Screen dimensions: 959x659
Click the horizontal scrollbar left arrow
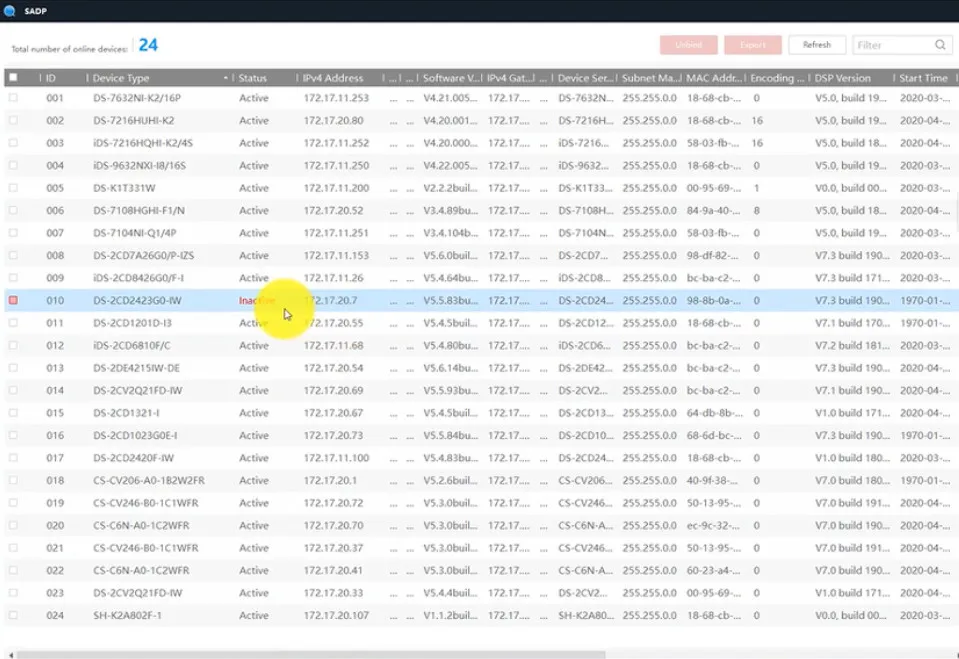[x=11, y=655]
